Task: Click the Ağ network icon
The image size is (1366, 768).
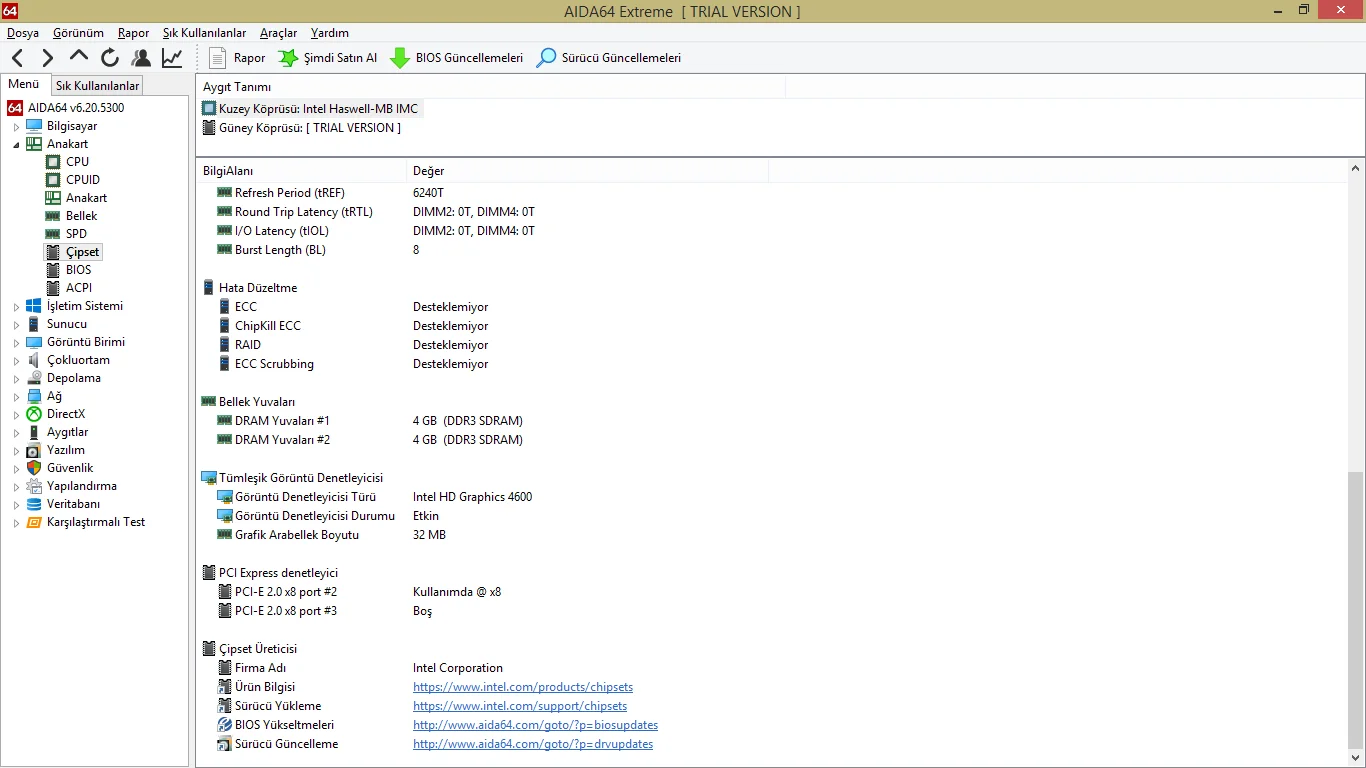Action: click(x=34, y=396)
